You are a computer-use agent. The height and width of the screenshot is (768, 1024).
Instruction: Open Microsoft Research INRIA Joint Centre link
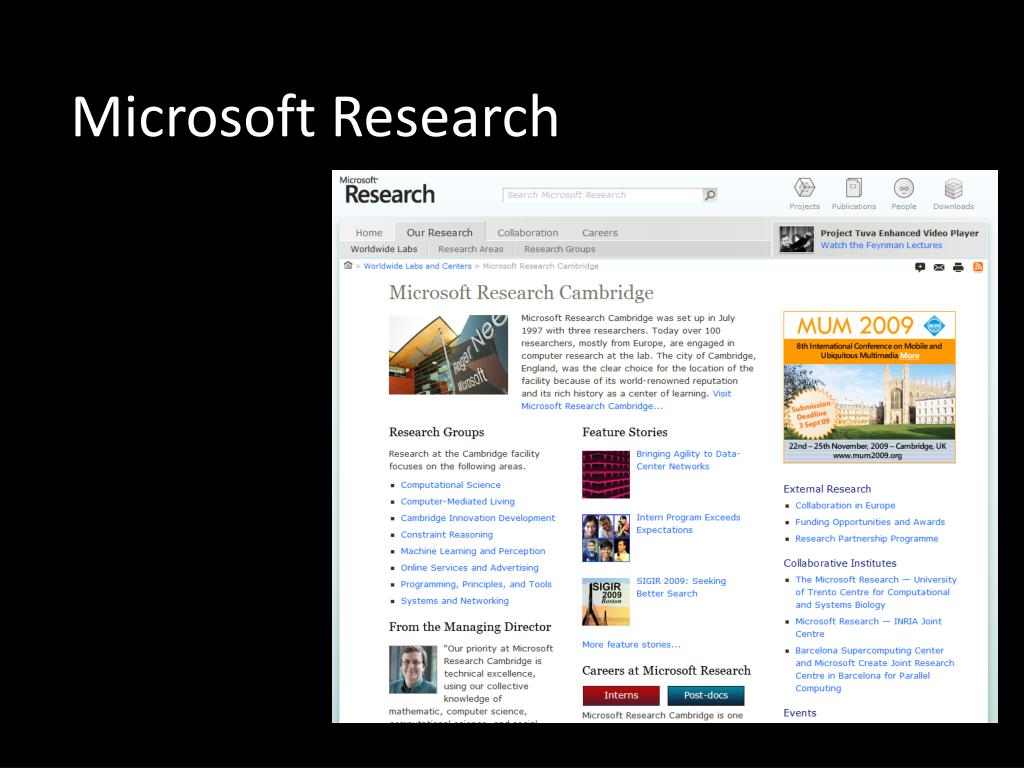(868, 628)
